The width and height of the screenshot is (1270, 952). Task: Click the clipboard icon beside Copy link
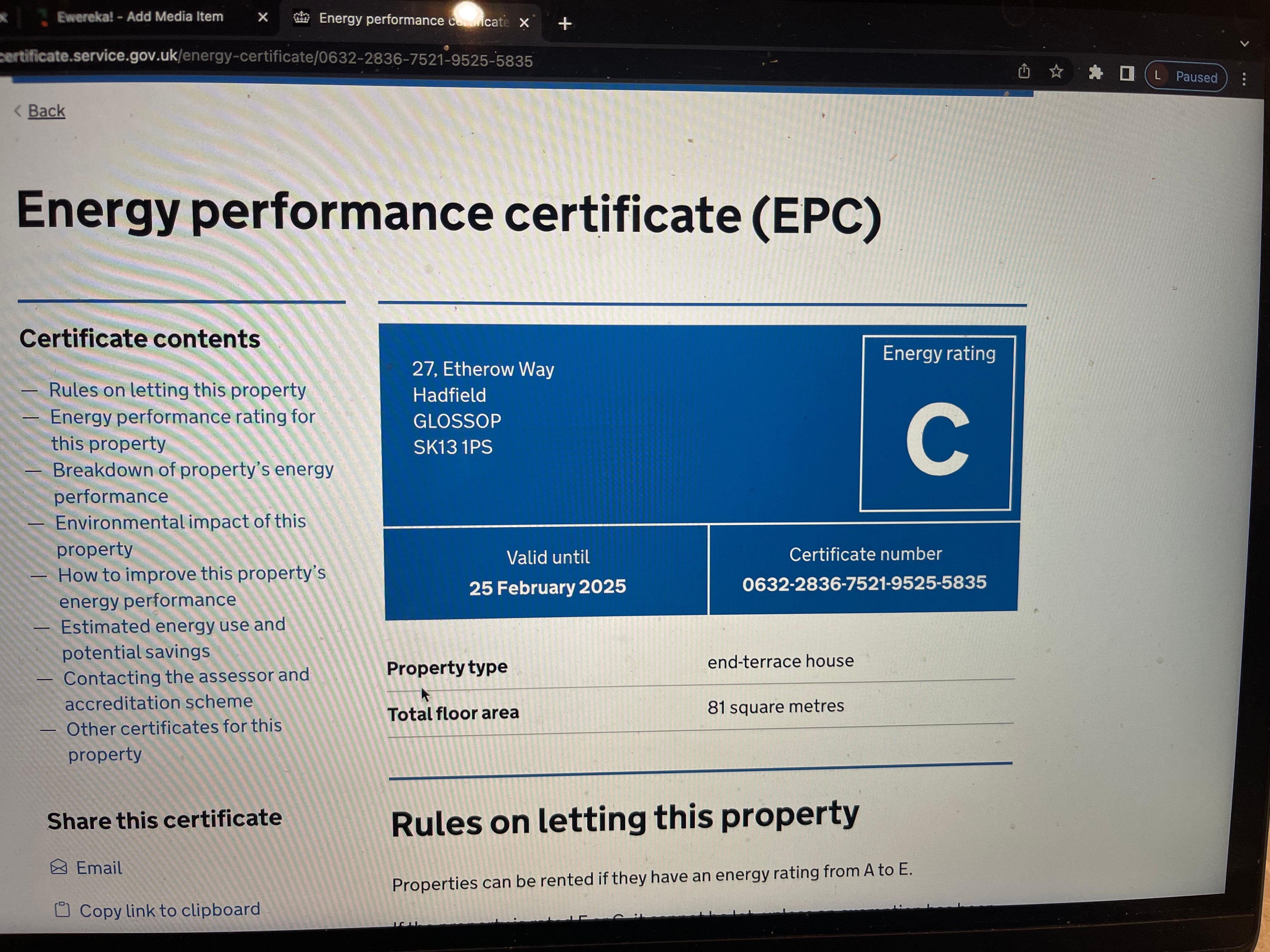(x=62, y=910)
